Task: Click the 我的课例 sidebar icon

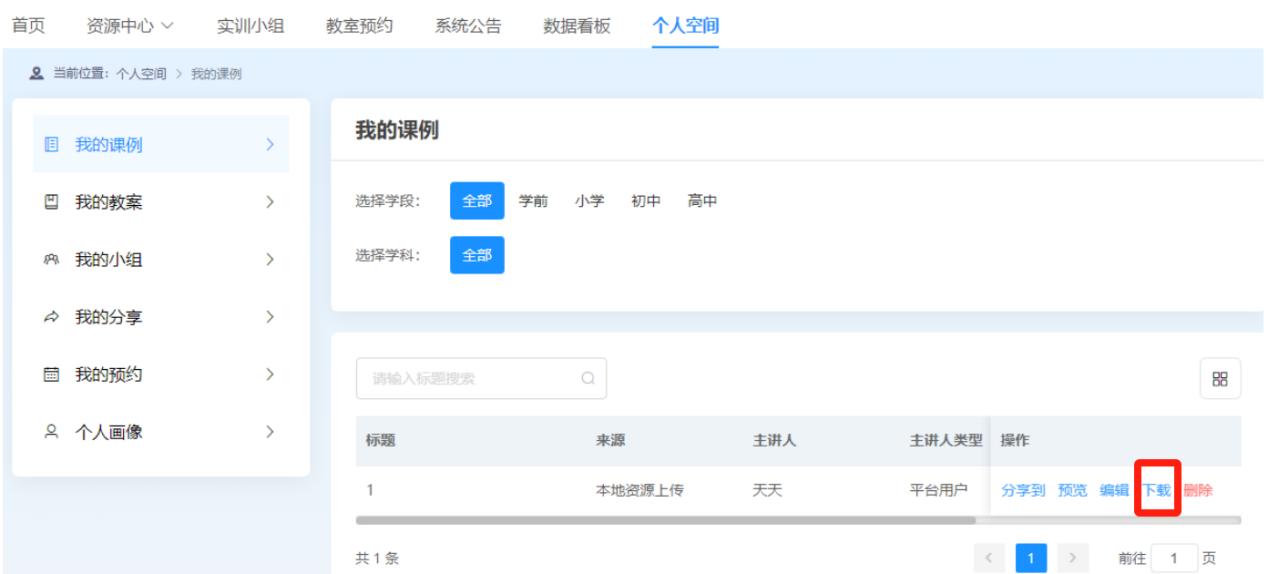Action: pyautogui.click(x=52, y=145)
